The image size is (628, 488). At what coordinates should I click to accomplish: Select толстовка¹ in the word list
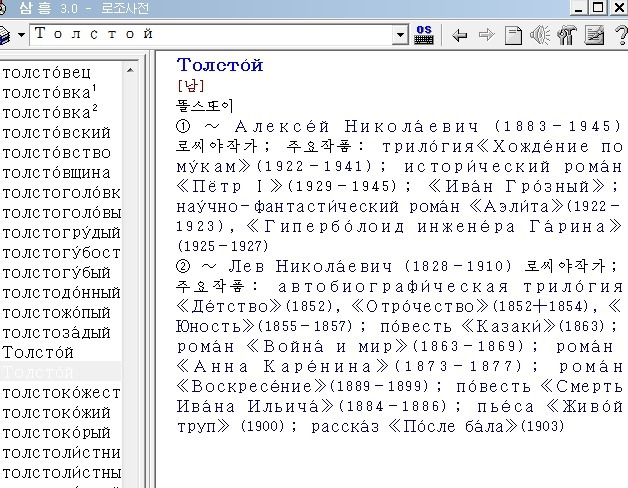click(50, 93)
